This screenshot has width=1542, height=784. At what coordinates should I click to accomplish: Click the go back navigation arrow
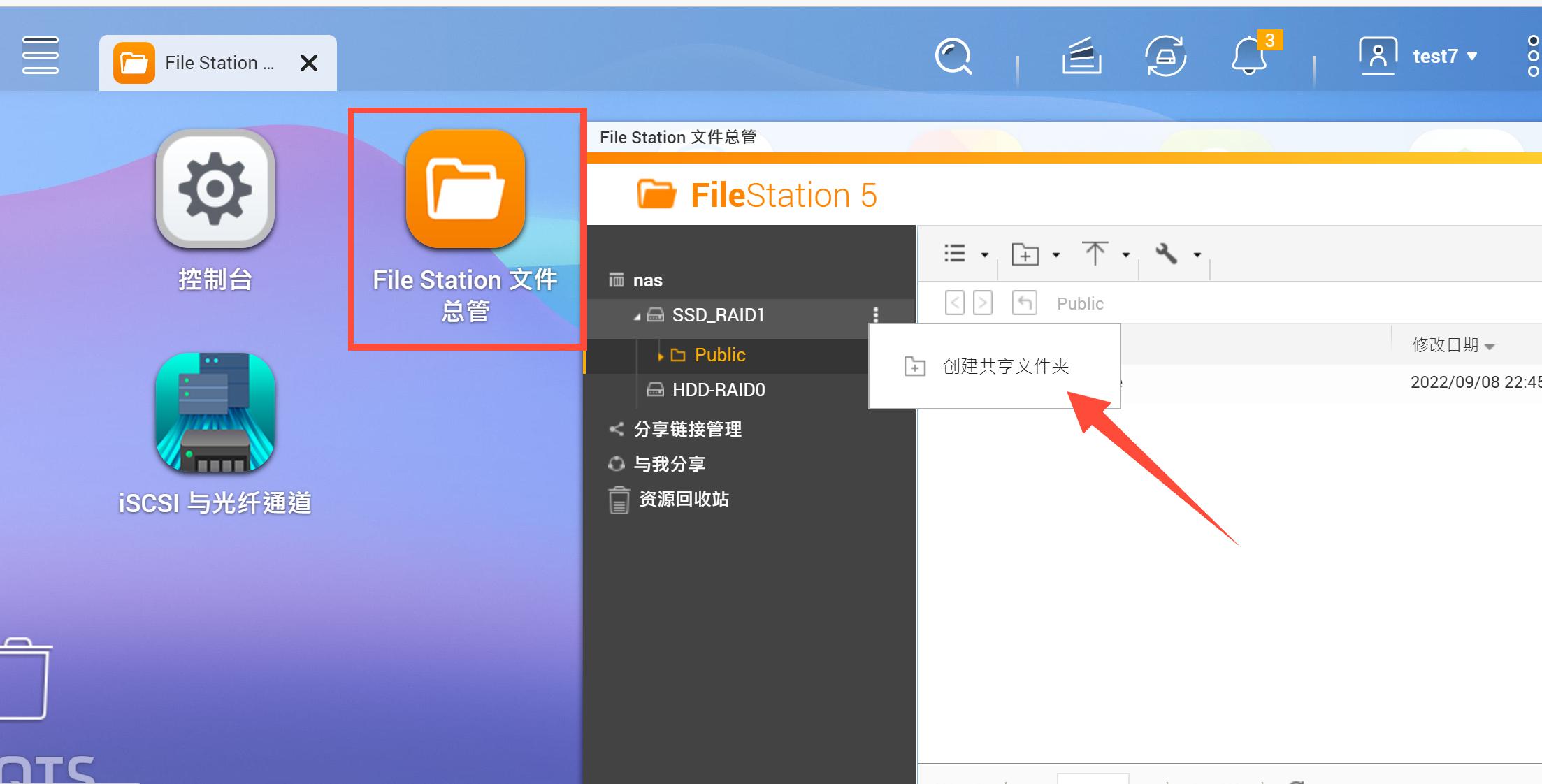tap(954, 303)
